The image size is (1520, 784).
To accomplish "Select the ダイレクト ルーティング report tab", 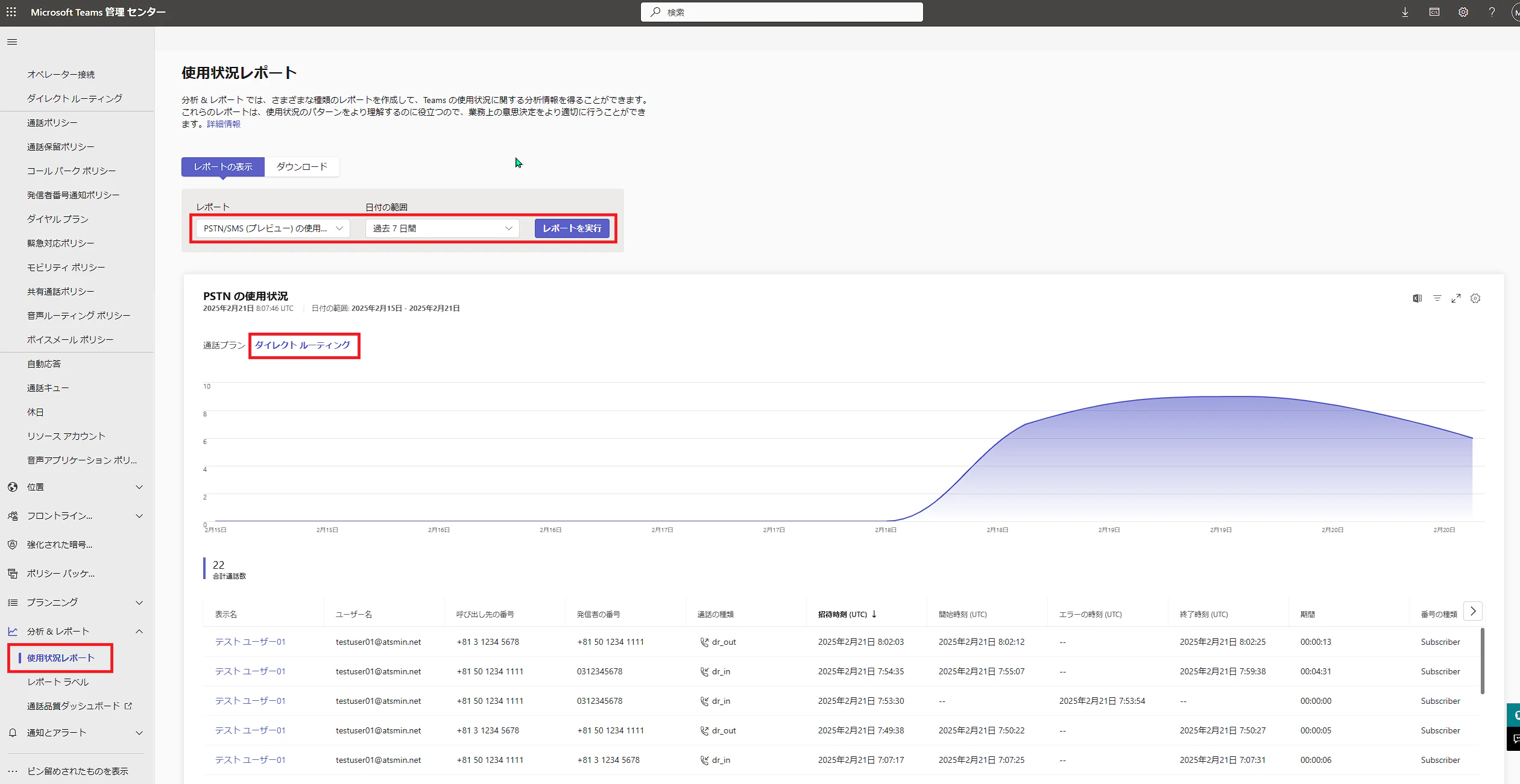I will tap(303, 345).
